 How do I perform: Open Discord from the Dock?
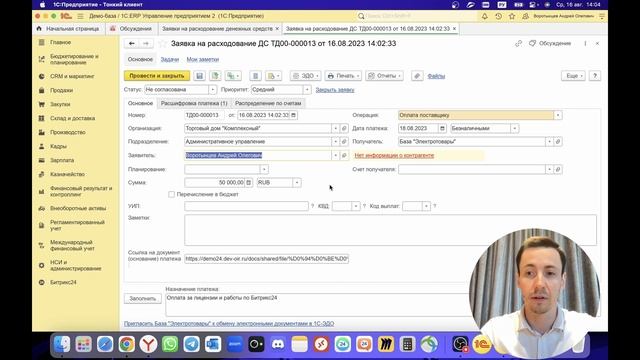coord(278,344)
